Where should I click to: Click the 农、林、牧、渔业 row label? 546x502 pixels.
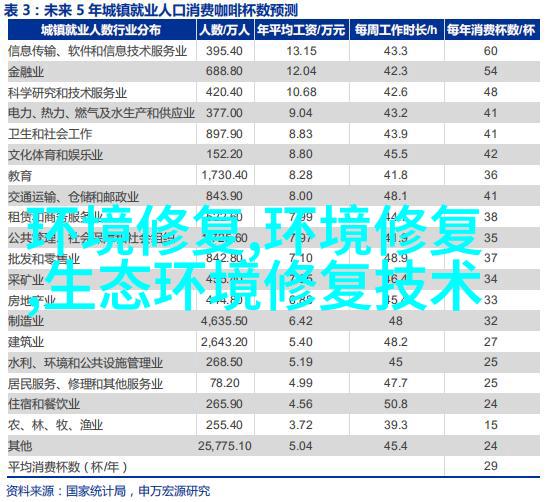tap(55, 425)
